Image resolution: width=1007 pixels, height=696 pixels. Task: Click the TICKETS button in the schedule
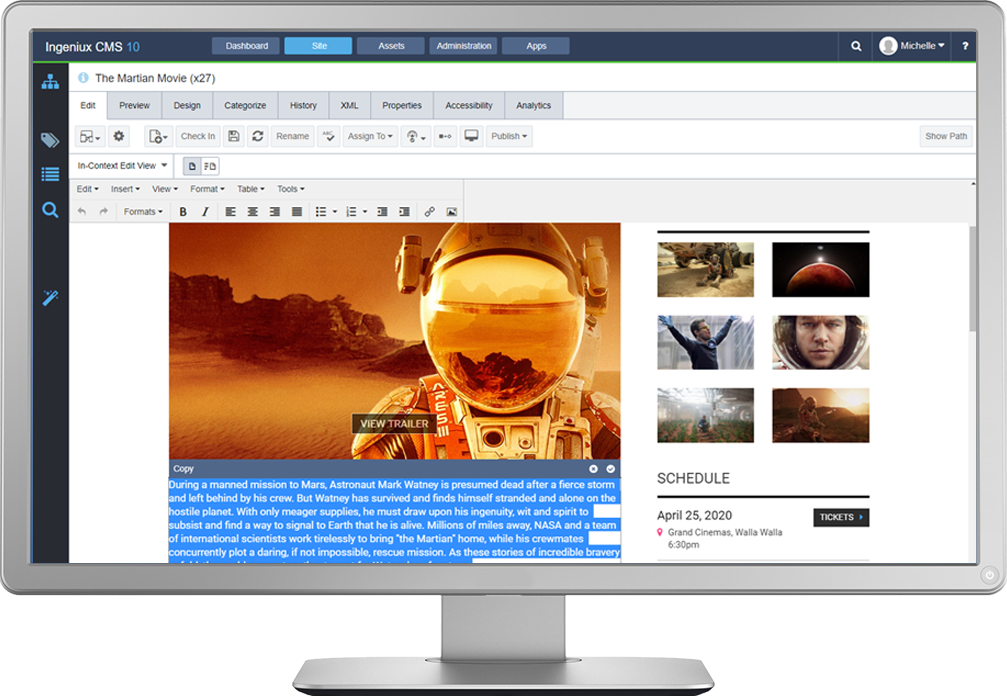pos(840,517)
